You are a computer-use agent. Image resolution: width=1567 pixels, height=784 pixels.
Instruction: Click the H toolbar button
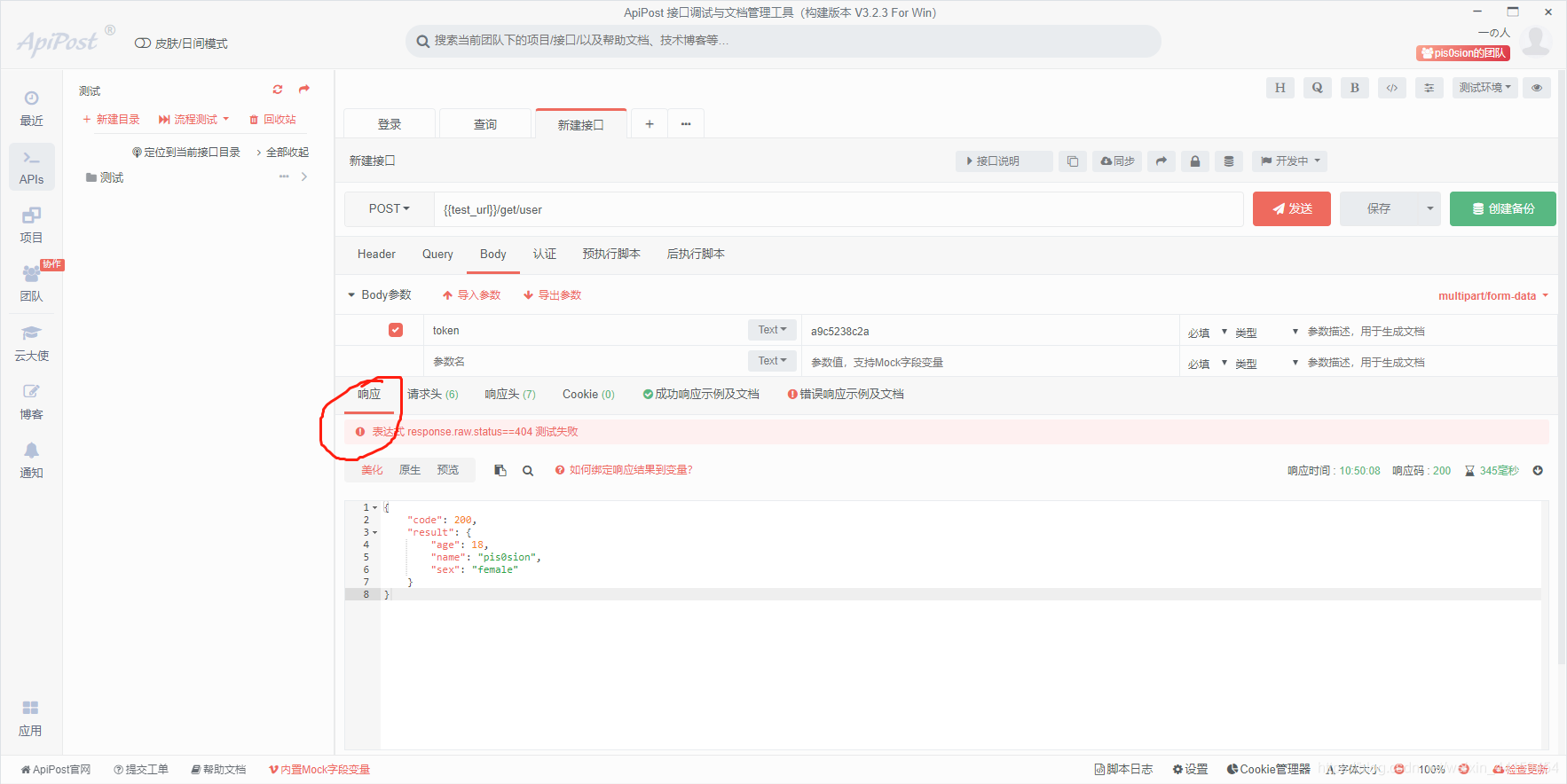click(1280, 88)
